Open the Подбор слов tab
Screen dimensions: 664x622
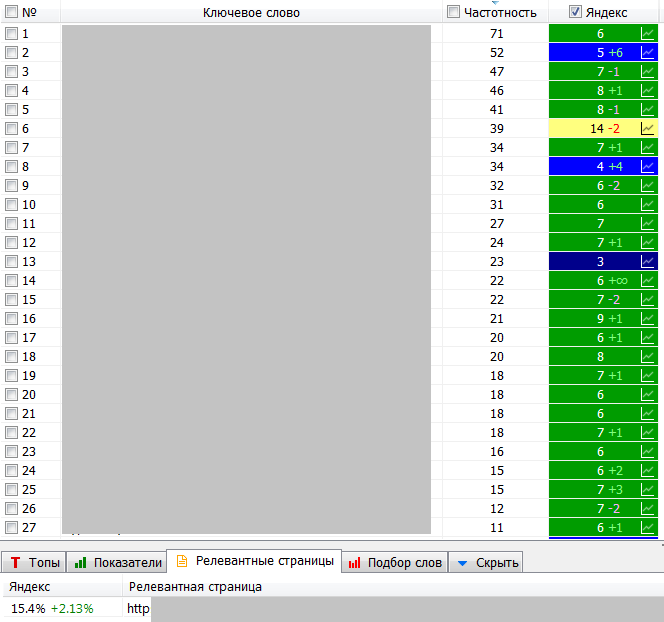pos(395,562)
